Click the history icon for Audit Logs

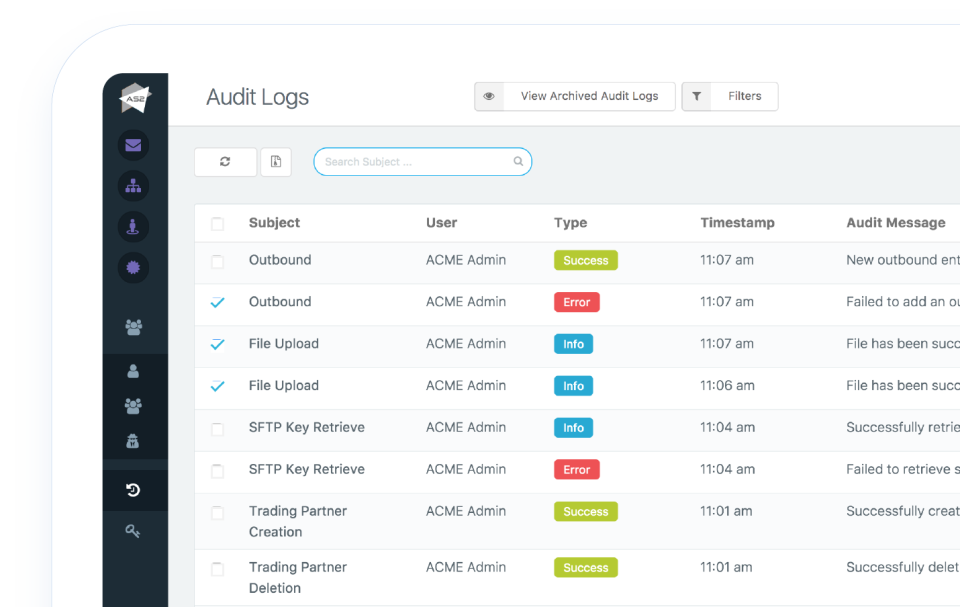(133, 490)
